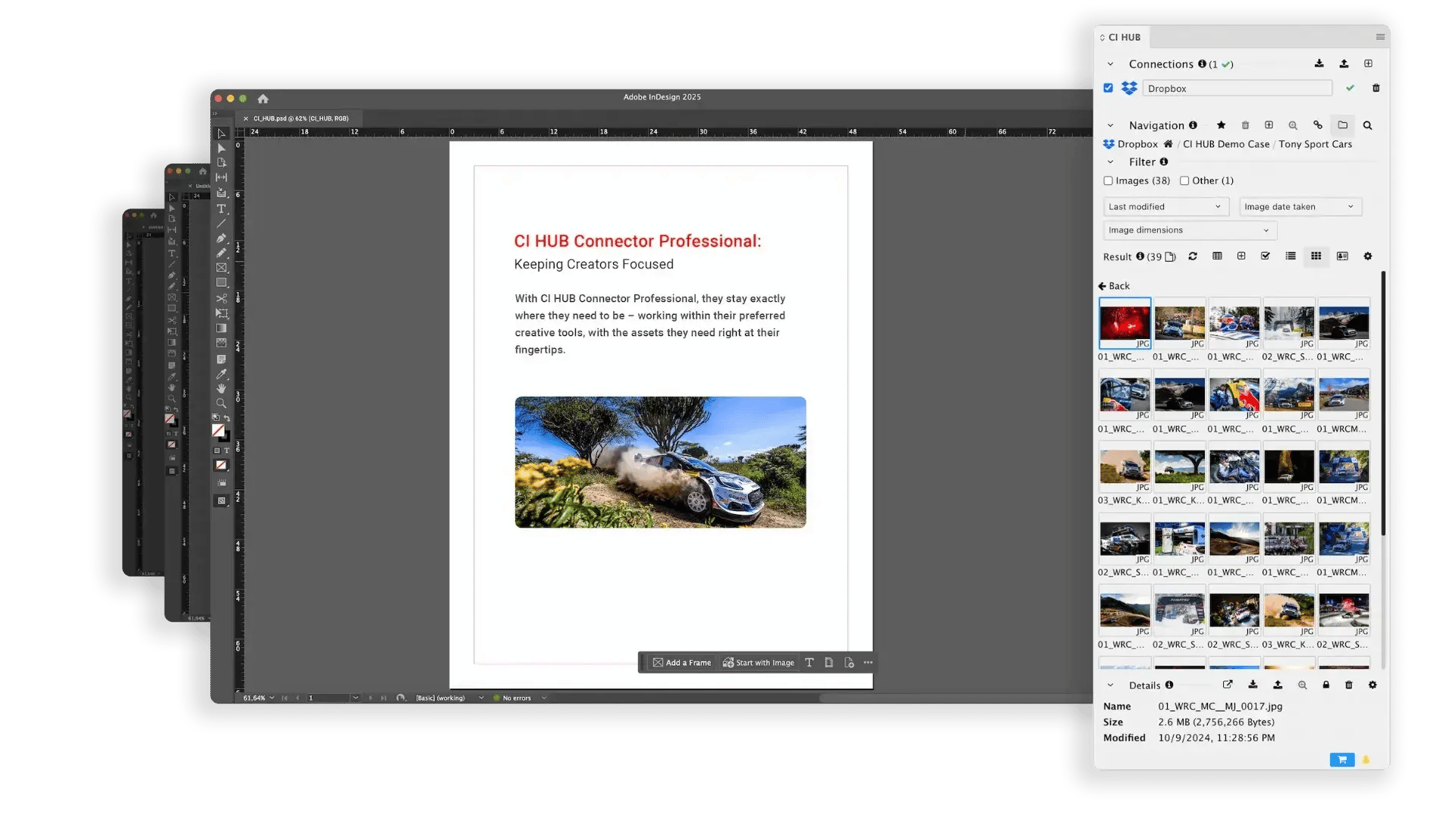Viewport: 1456px width, 819px height.
Task: Click the upload icon in Connections header
Action: coord(1344,64)
